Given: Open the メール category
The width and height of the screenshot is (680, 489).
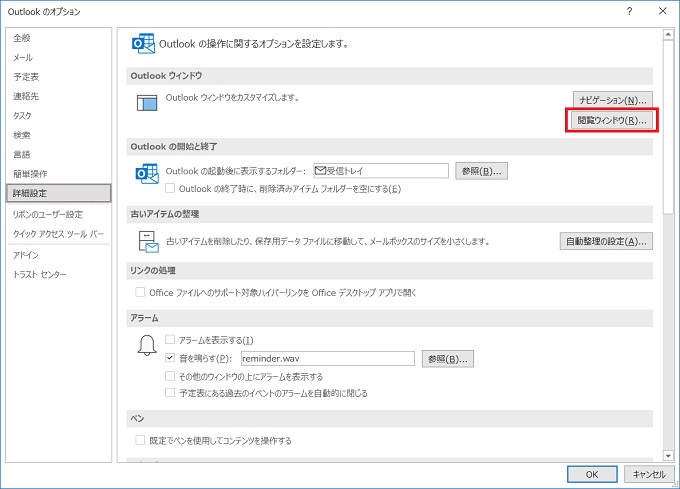Looking at the screenshot, I should [x=59, y=58].
